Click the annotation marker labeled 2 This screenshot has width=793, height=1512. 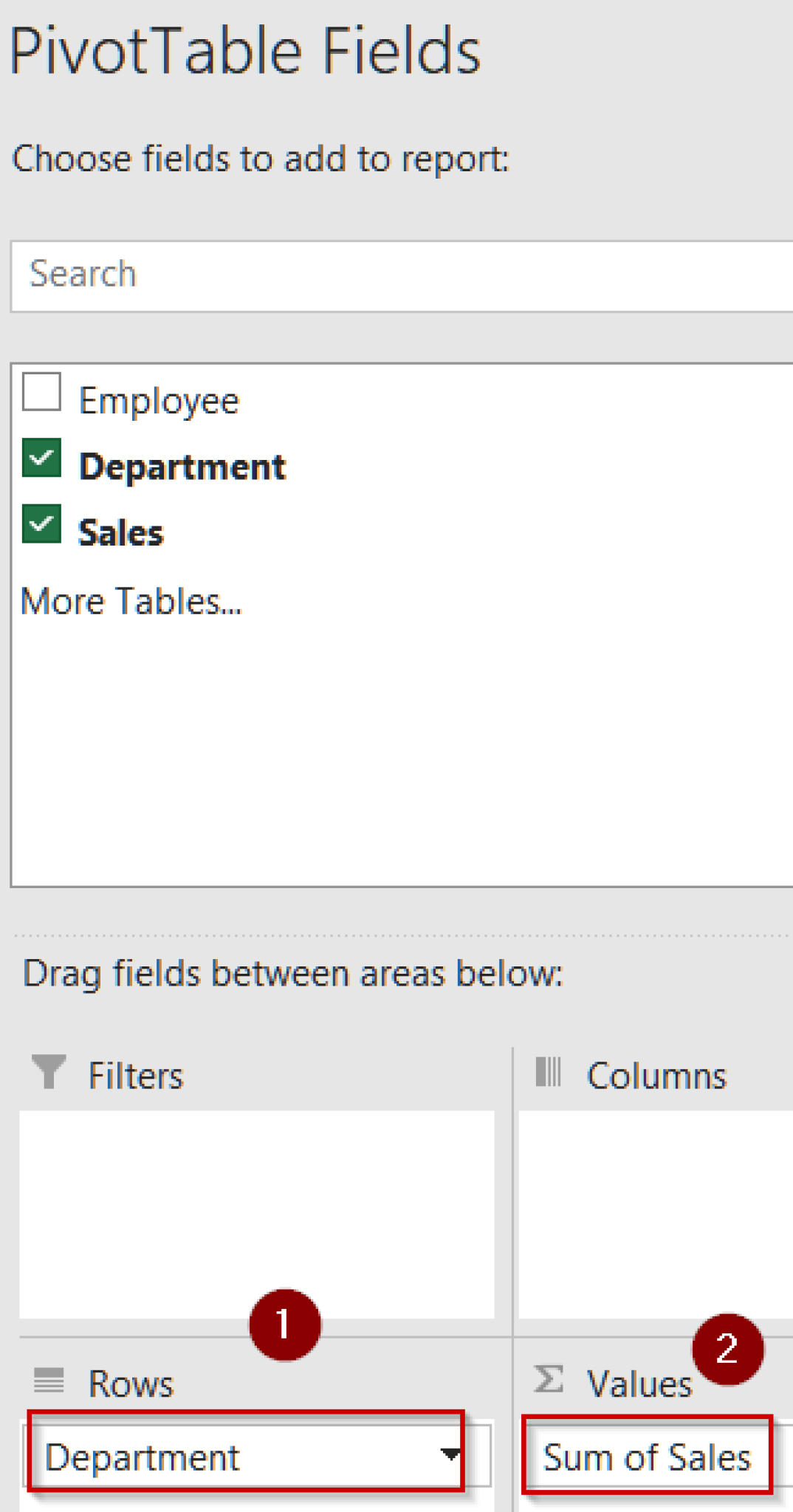pyautogui.click(x=727, y=1347)
